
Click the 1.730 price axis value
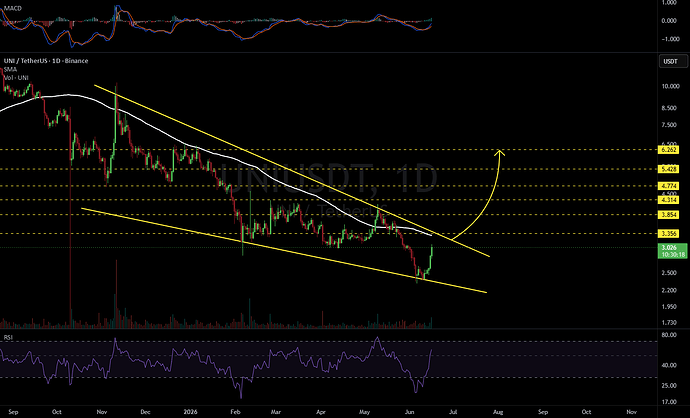[x=670, y=323]
